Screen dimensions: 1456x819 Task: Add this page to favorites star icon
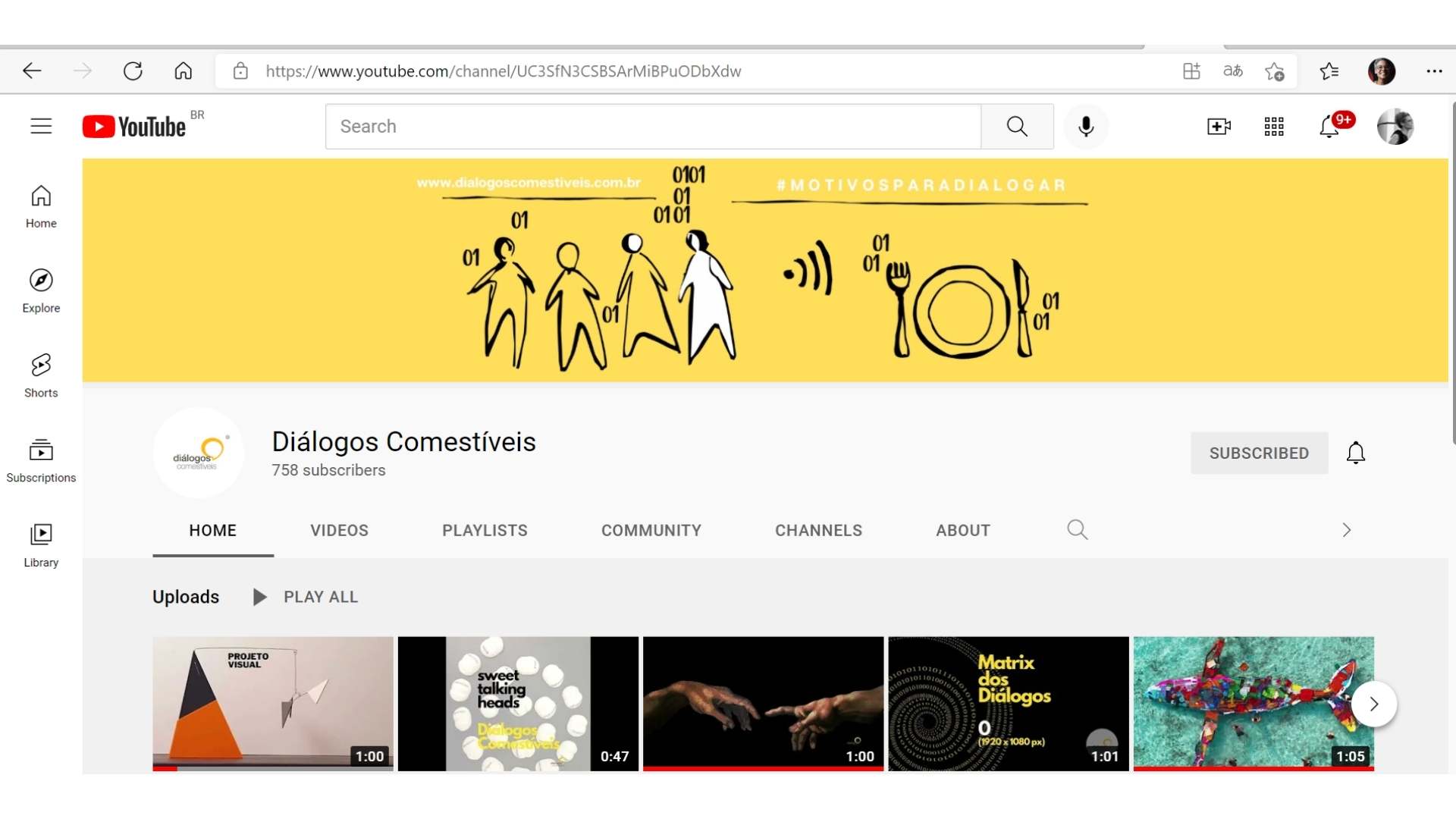pos(1274,71)
